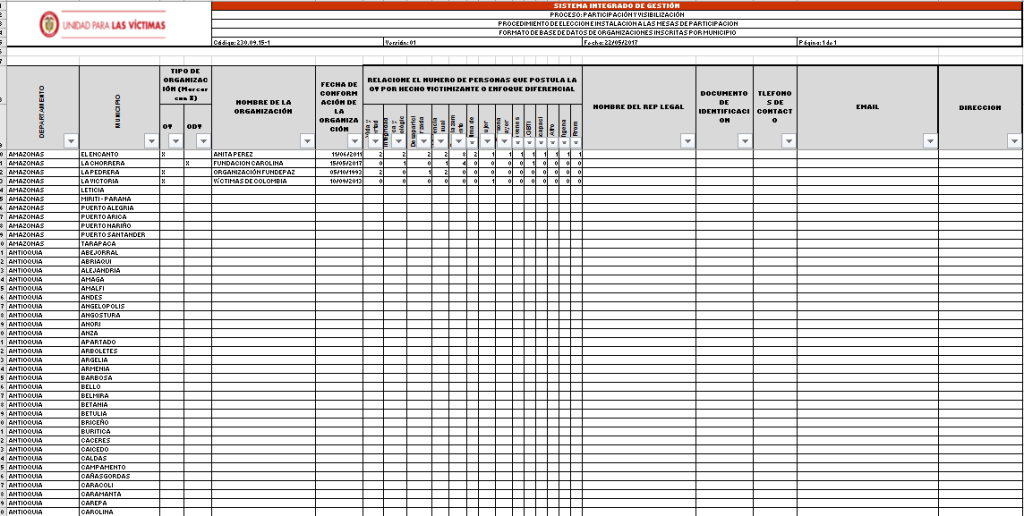Select the X mark in the EL ENCANTO row
Screen dimensions: 1024x516
tap(172, 154)
